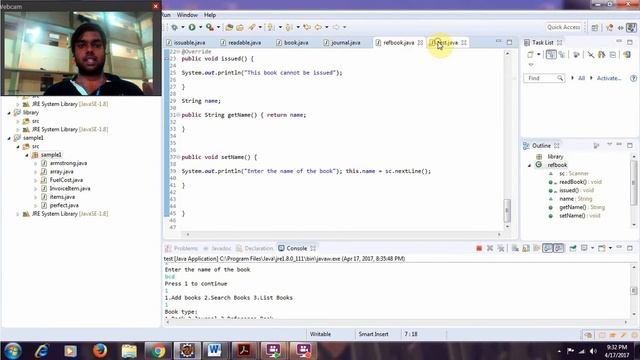640x360 pixels.
Task: Click the help question mark in Task List
Action: click(x=633, y=78)
